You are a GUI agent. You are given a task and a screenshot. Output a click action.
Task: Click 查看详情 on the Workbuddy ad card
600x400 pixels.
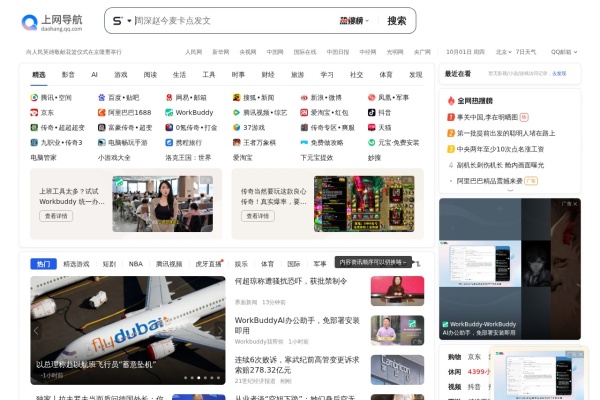pyautogui.click(x=56, y=216)
